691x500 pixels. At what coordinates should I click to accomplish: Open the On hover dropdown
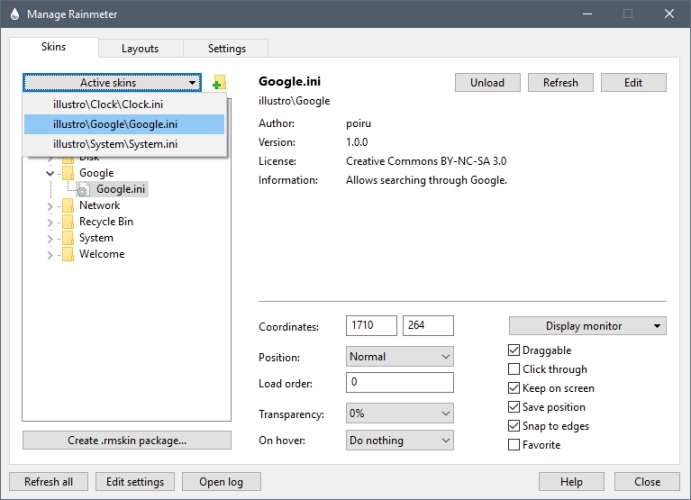pyautogui.click(x=400, y=440)
